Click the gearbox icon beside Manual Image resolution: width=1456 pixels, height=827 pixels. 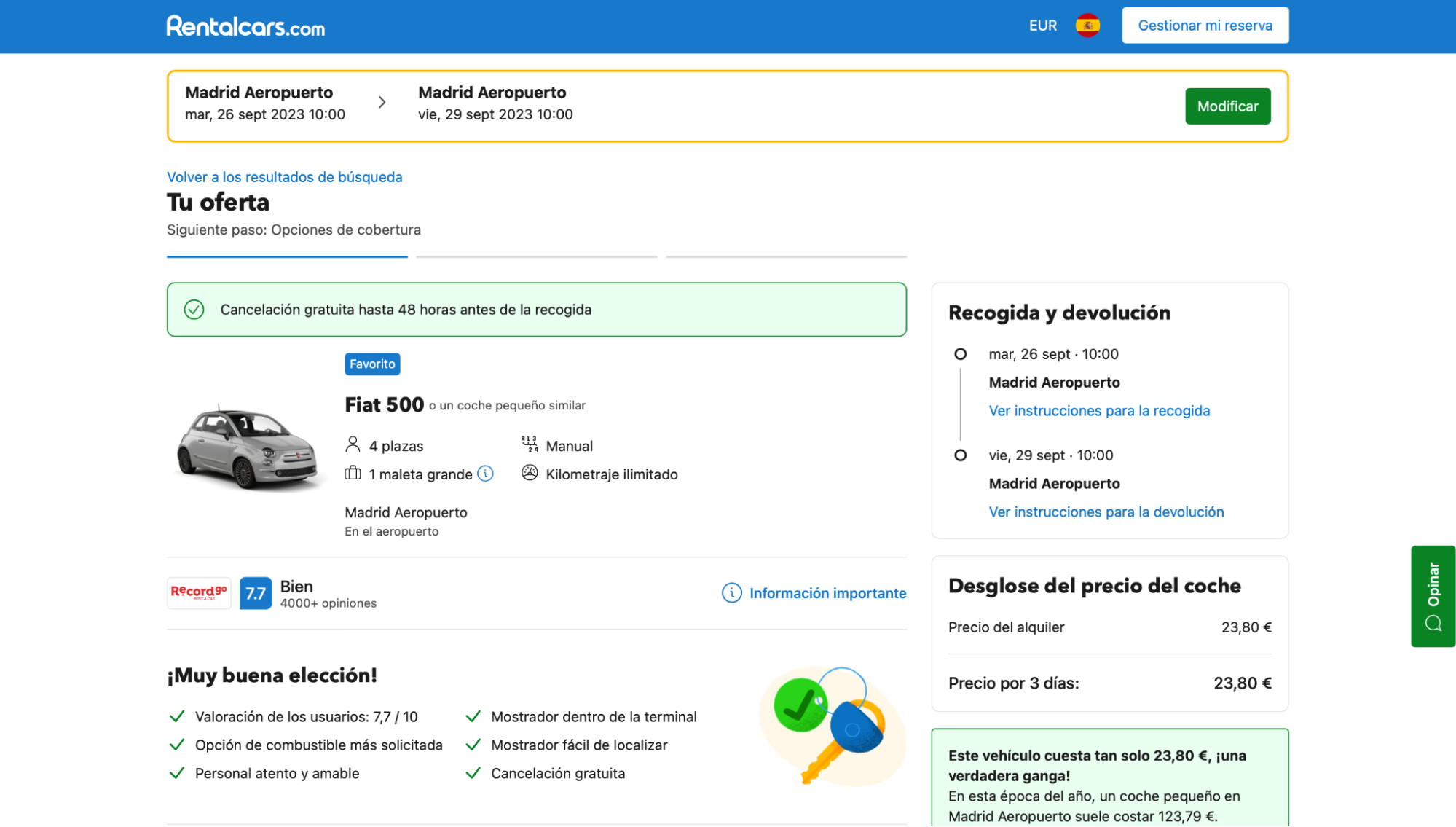pyautogui.click(x=530, y=444)
